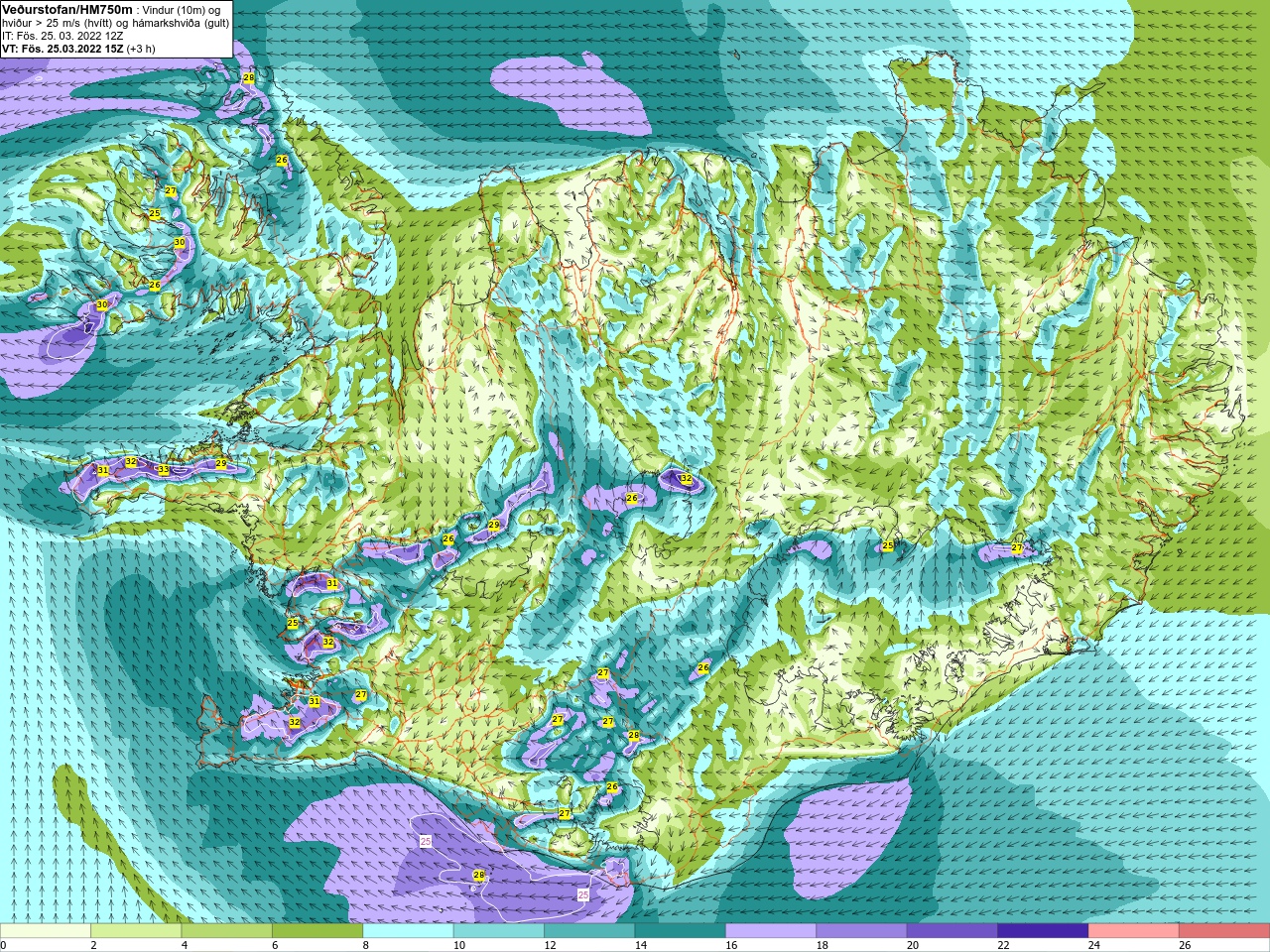Click the 16 tick label on the legend scale

coord(731,945)
